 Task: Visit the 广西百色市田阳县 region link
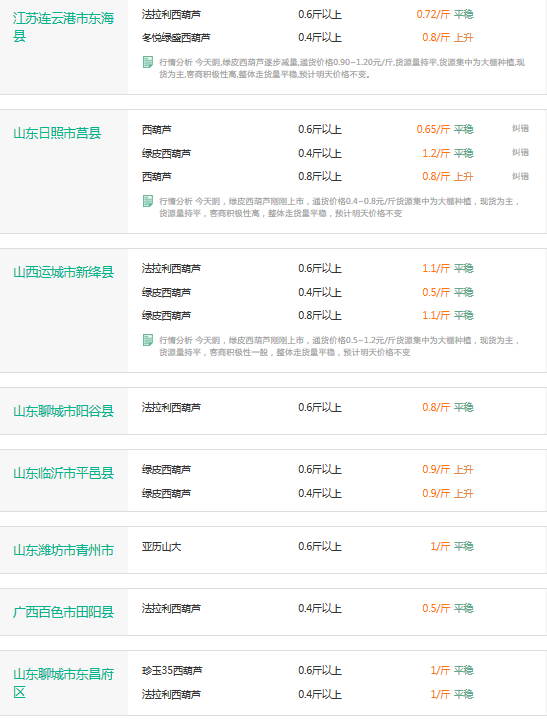(63, 612)
